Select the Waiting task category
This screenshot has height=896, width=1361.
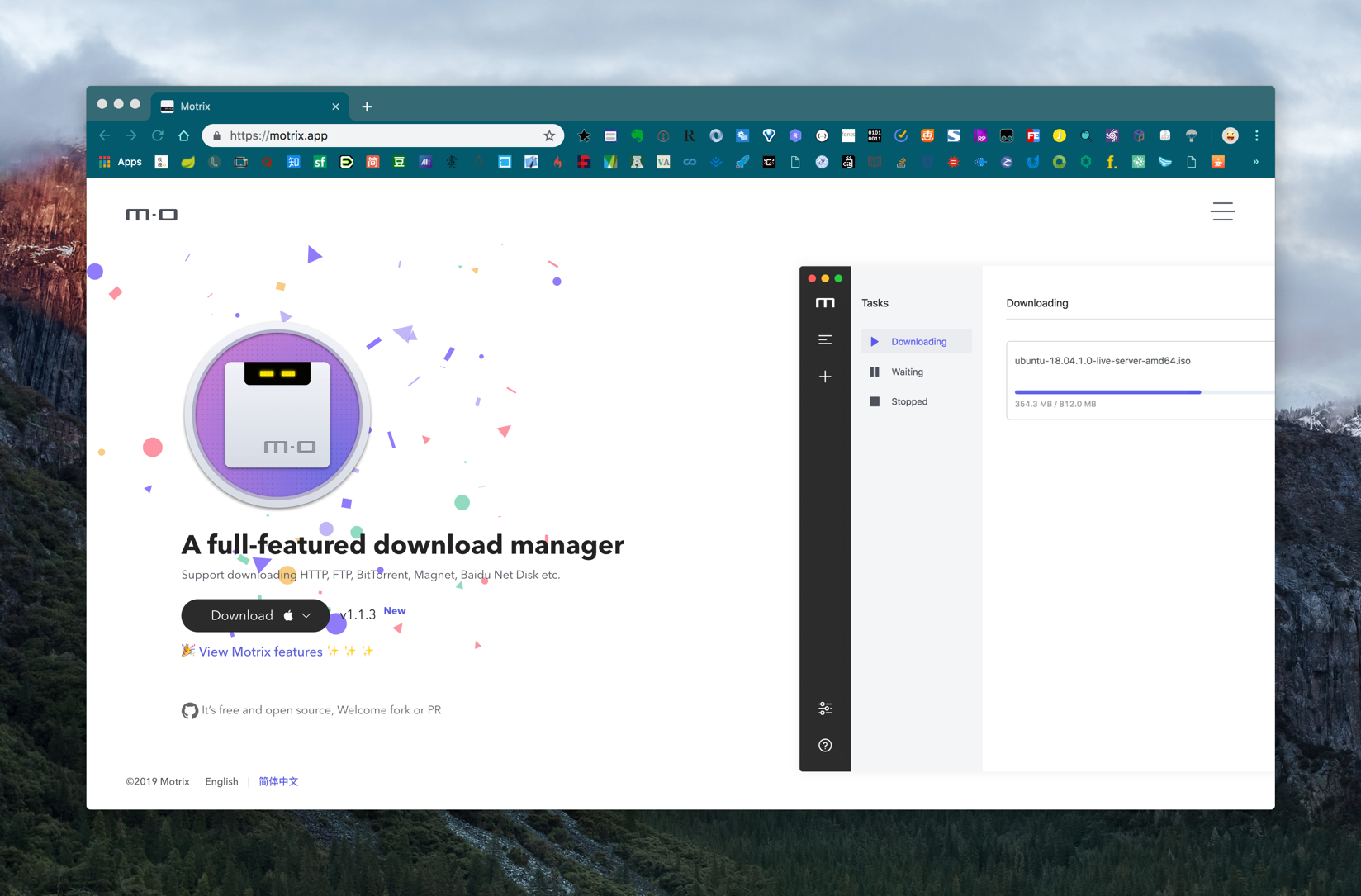coord(907,372)
